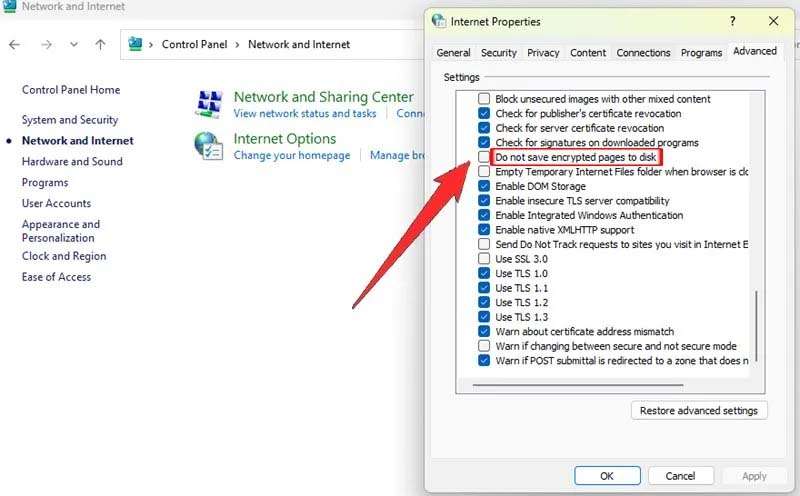Open the Network and Sharing Center heading

(x=323, y=97)
